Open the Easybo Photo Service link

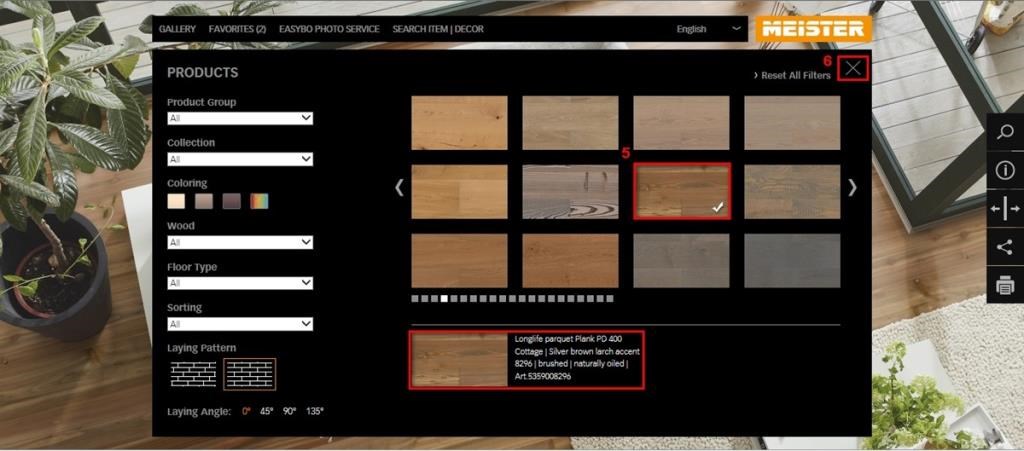(329, 29)
